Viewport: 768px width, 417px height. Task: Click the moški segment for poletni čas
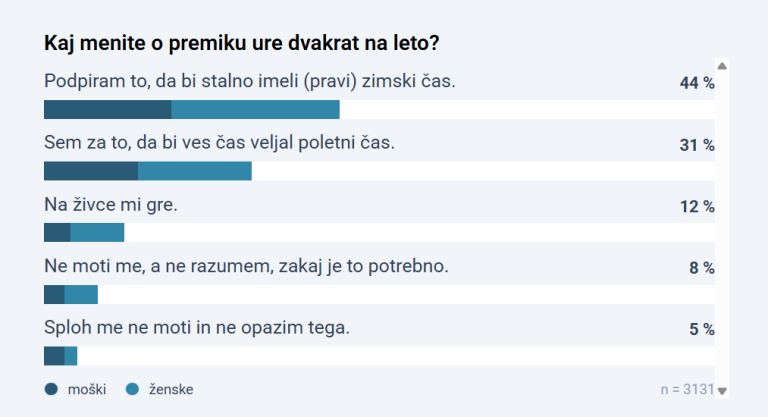(x=91, y=171)
